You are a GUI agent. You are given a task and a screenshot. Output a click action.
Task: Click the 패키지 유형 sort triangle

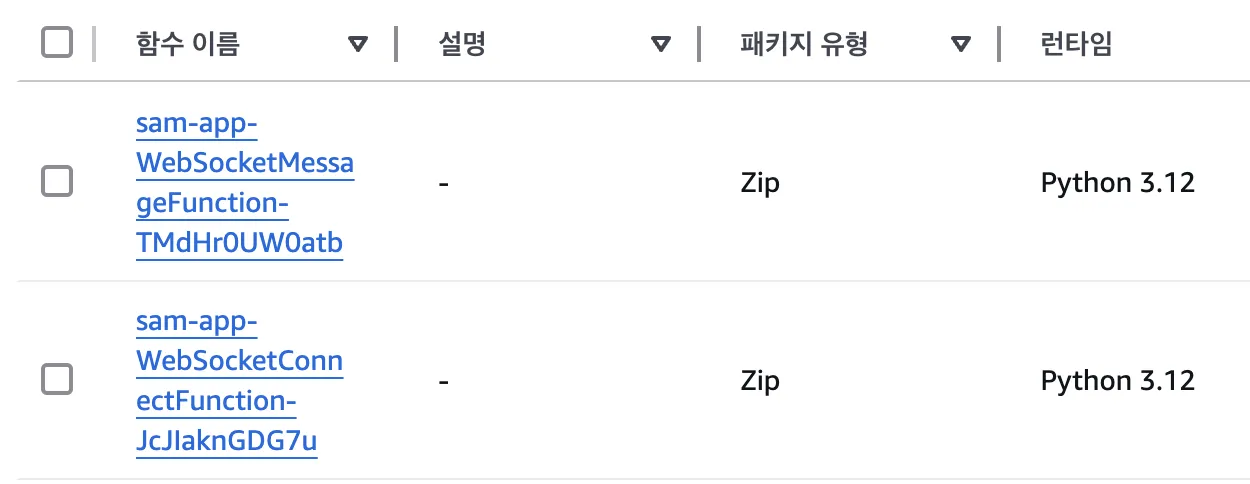point(961,45)
